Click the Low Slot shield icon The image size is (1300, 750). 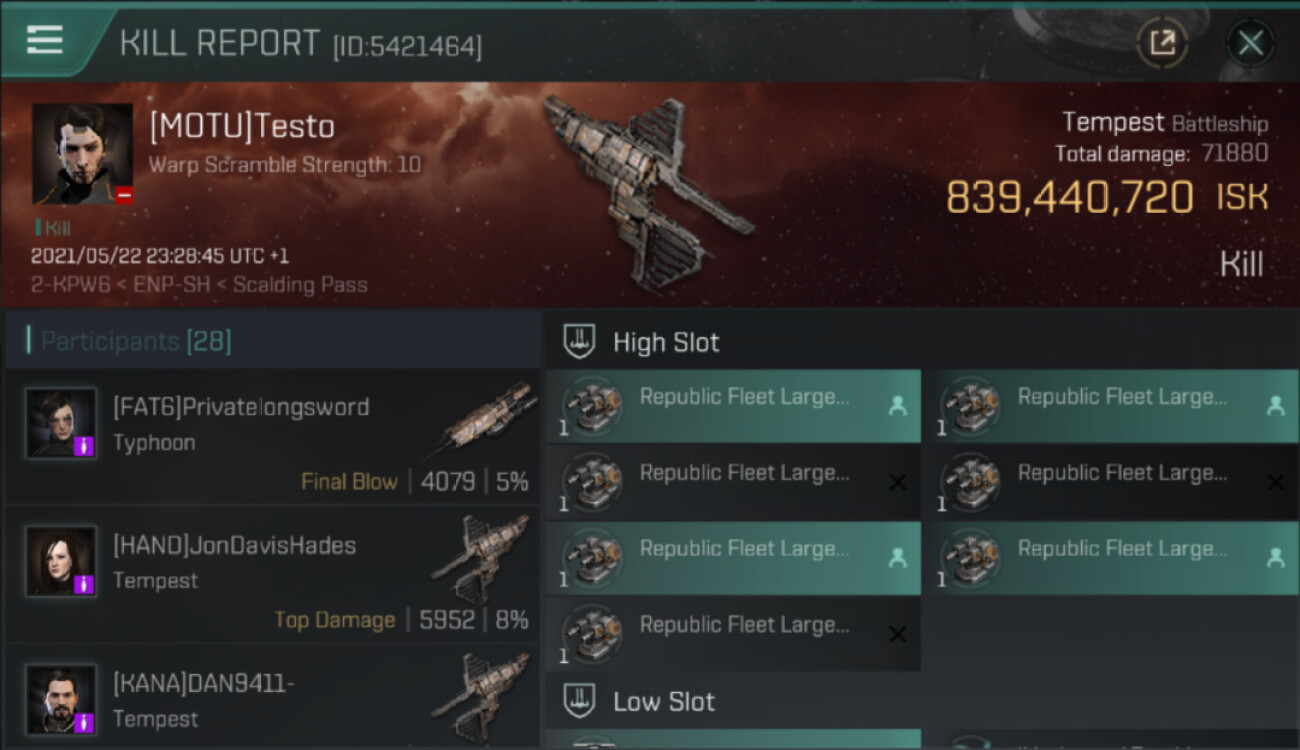click(580, 701)
